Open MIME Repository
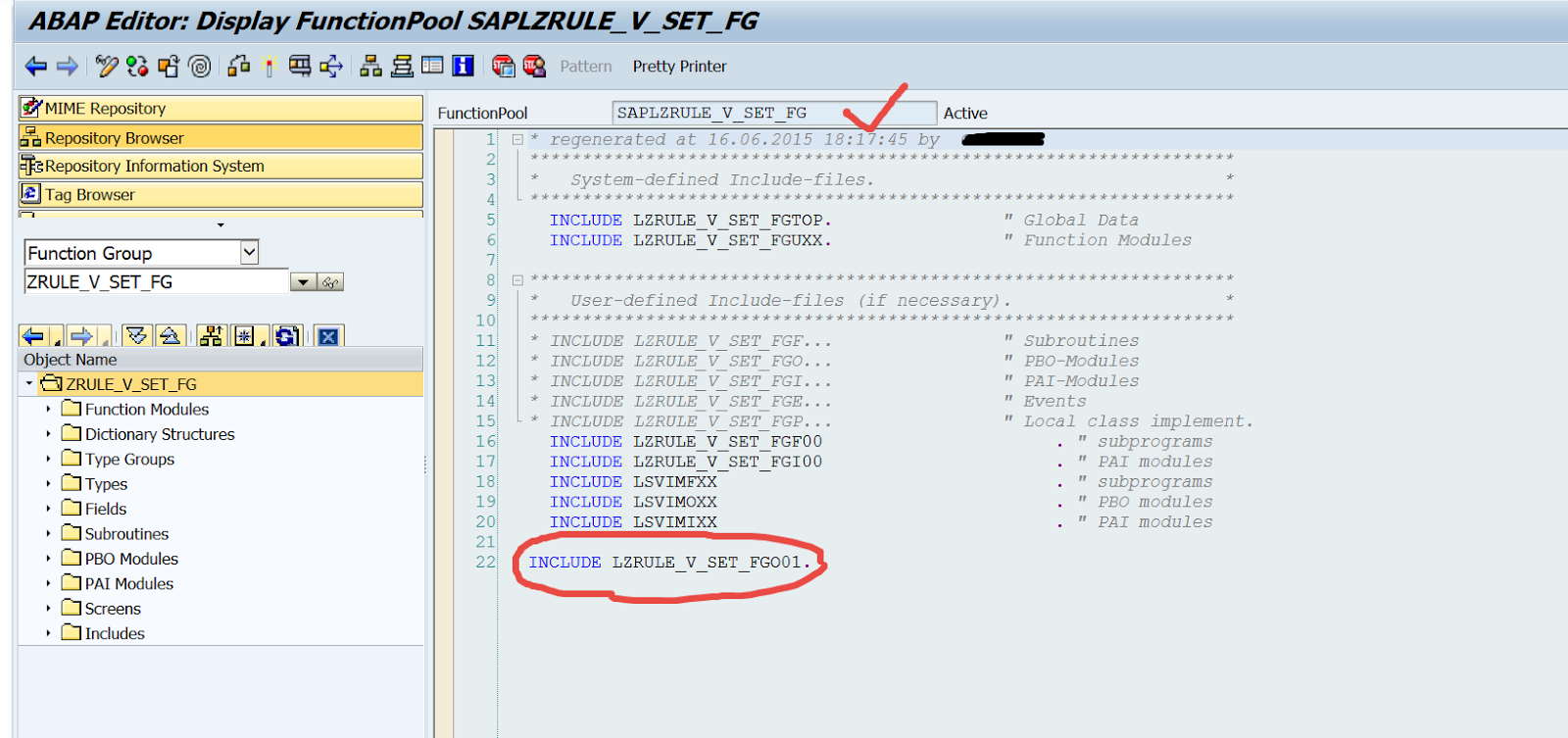The width and height of the screenshot is (1568, 738). coord(220,108)
